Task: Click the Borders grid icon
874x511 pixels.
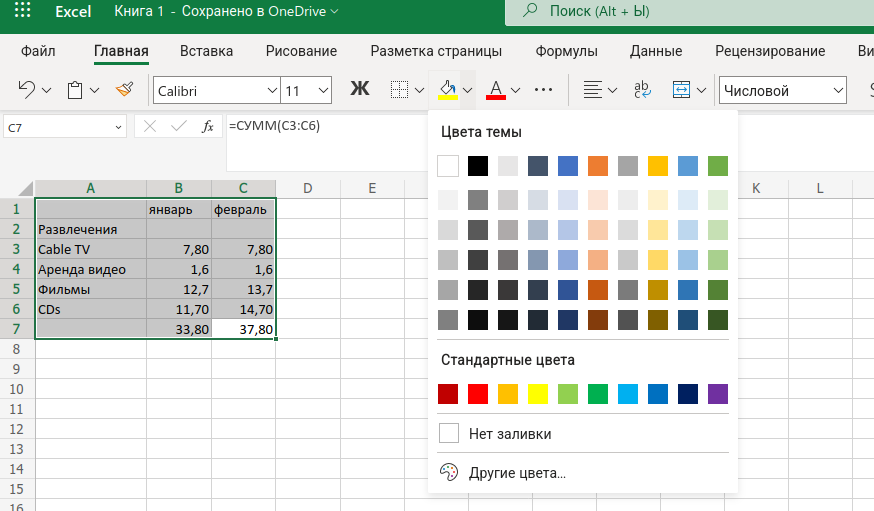Action: click(x=399, y=90)
